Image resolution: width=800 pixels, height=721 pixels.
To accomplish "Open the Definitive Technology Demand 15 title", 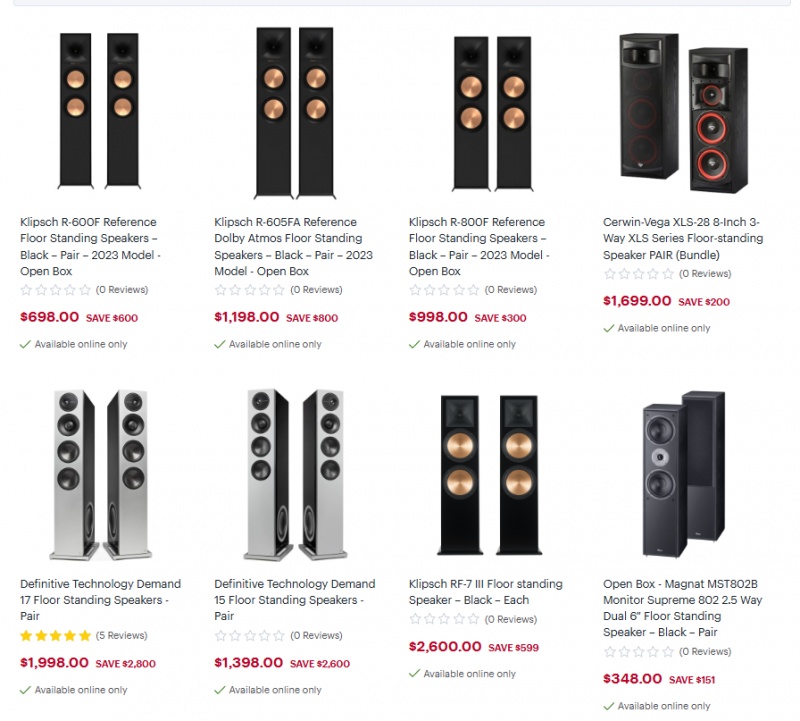I will click(x=295, y=600).
